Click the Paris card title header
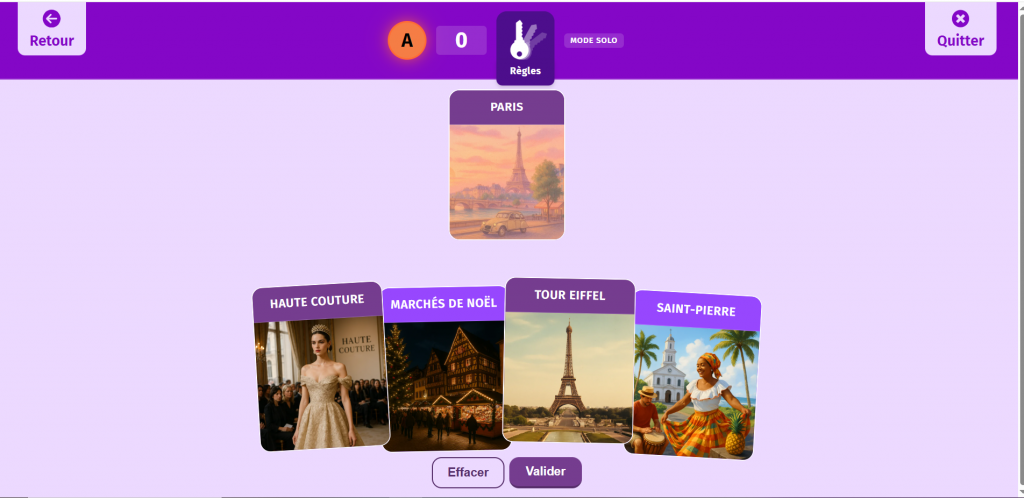 click(x=507, y=107)
